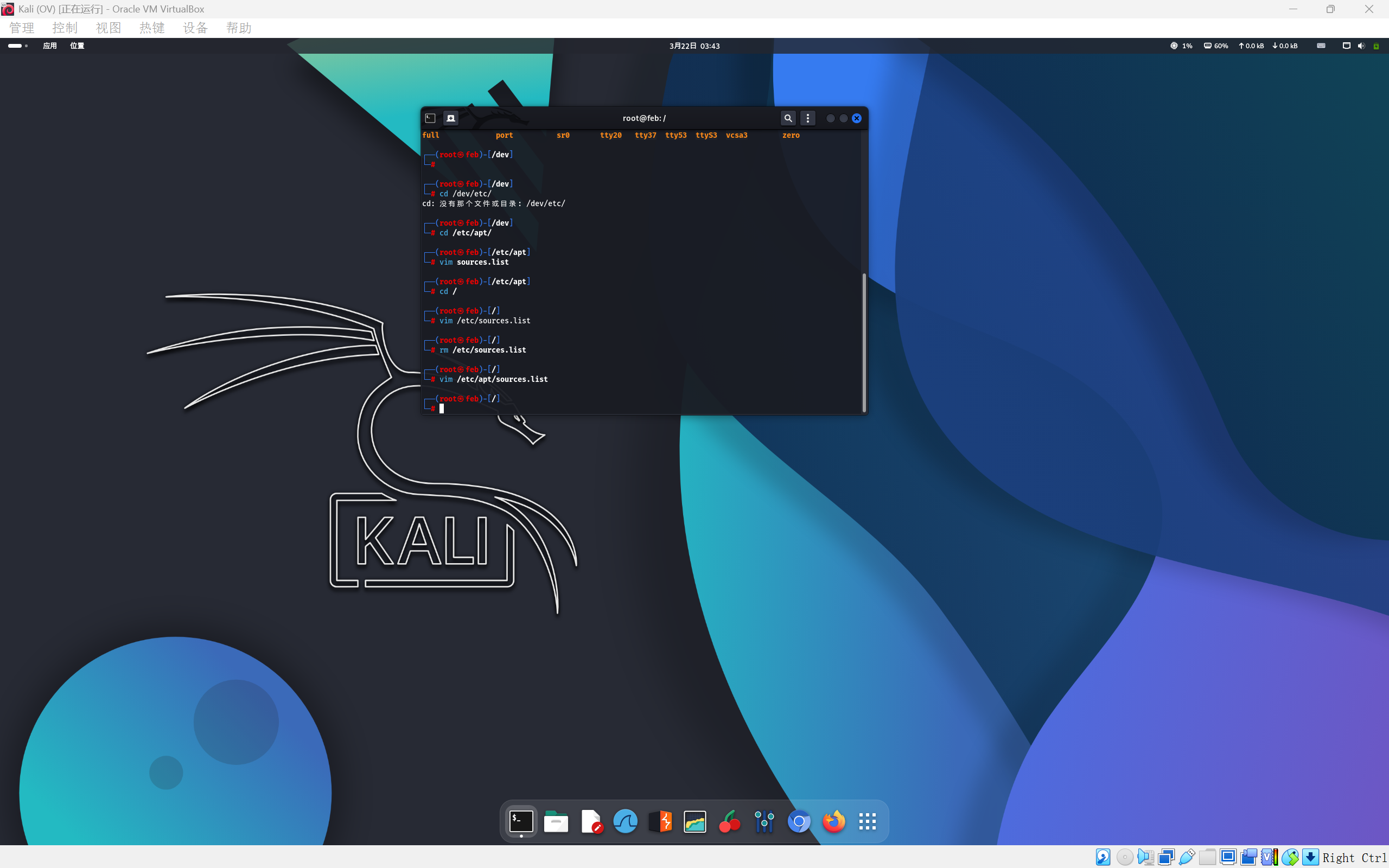Open the terminal search button
This screenshot has height=868, width=1389.
[788, 118]
